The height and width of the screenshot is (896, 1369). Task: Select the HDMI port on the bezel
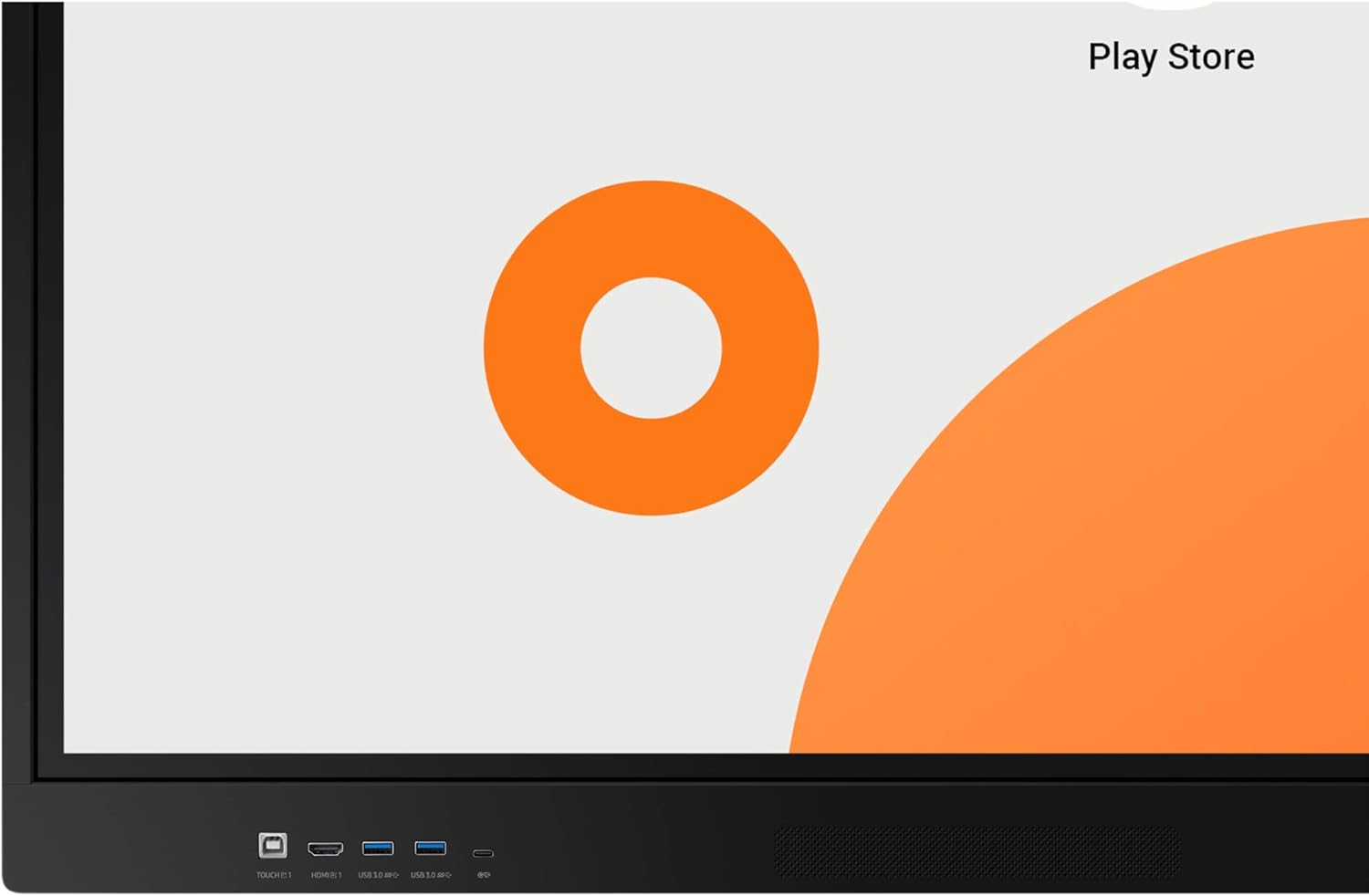click(325, 849)
